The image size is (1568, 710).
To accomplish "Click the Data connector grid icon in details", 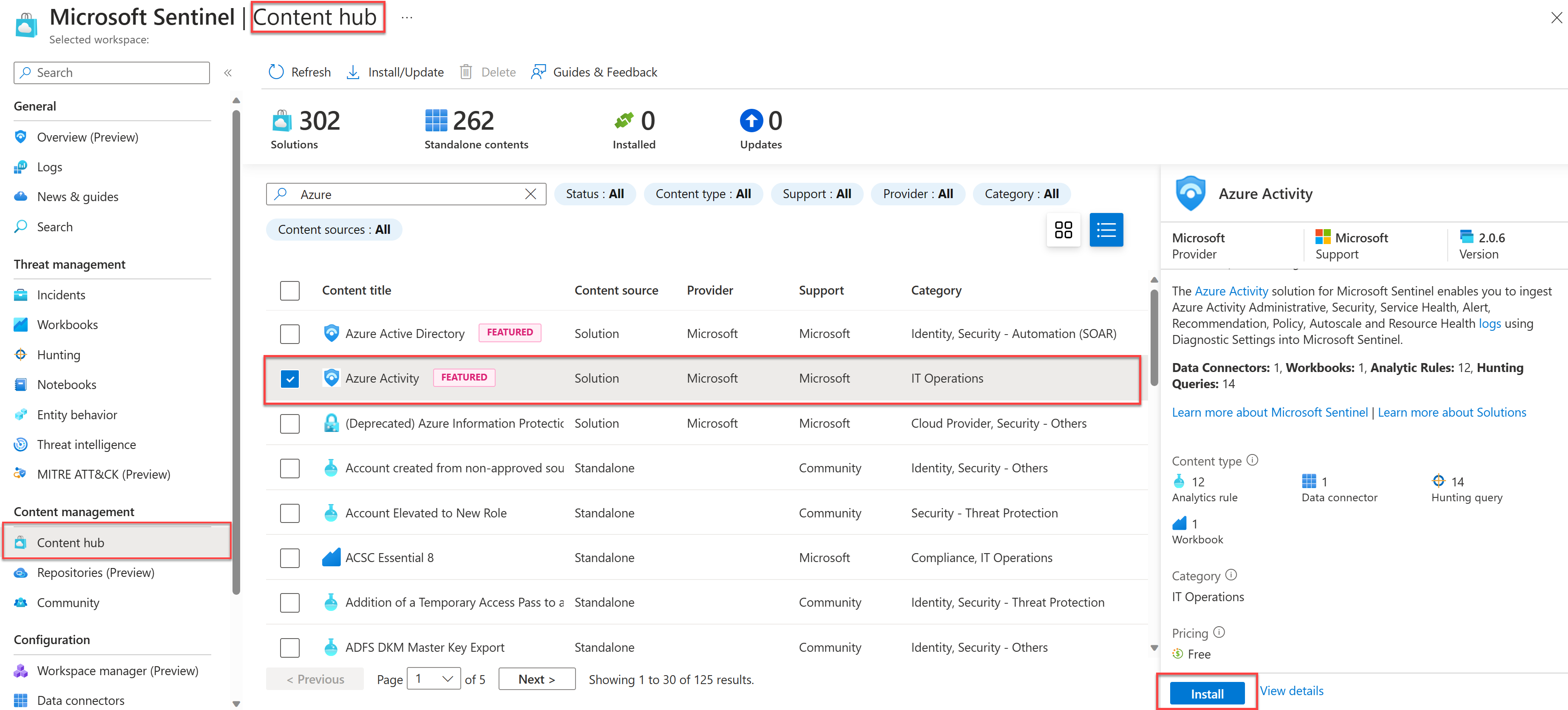I will click(1308, 481).
